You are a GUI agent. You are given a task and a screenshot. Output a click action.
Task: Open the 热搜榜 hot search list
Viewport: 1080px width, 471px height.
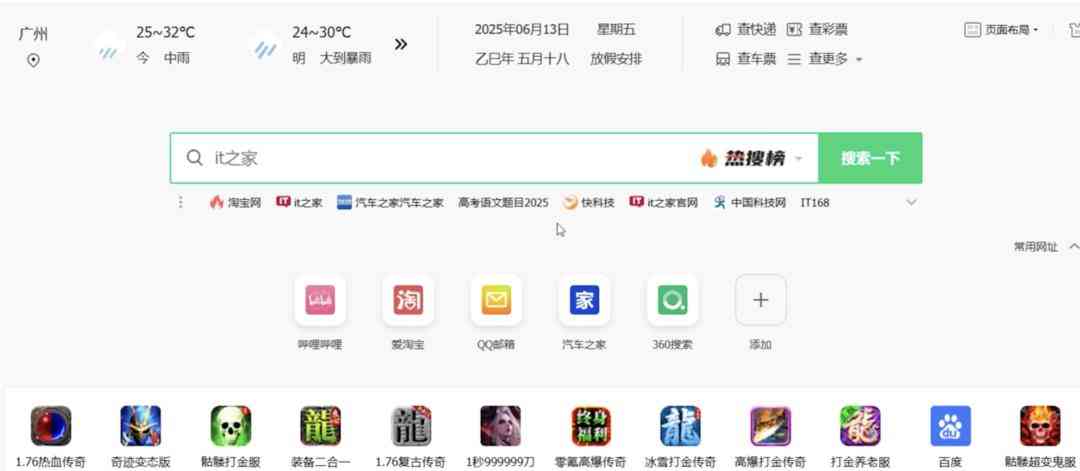[x=751, y=158]
